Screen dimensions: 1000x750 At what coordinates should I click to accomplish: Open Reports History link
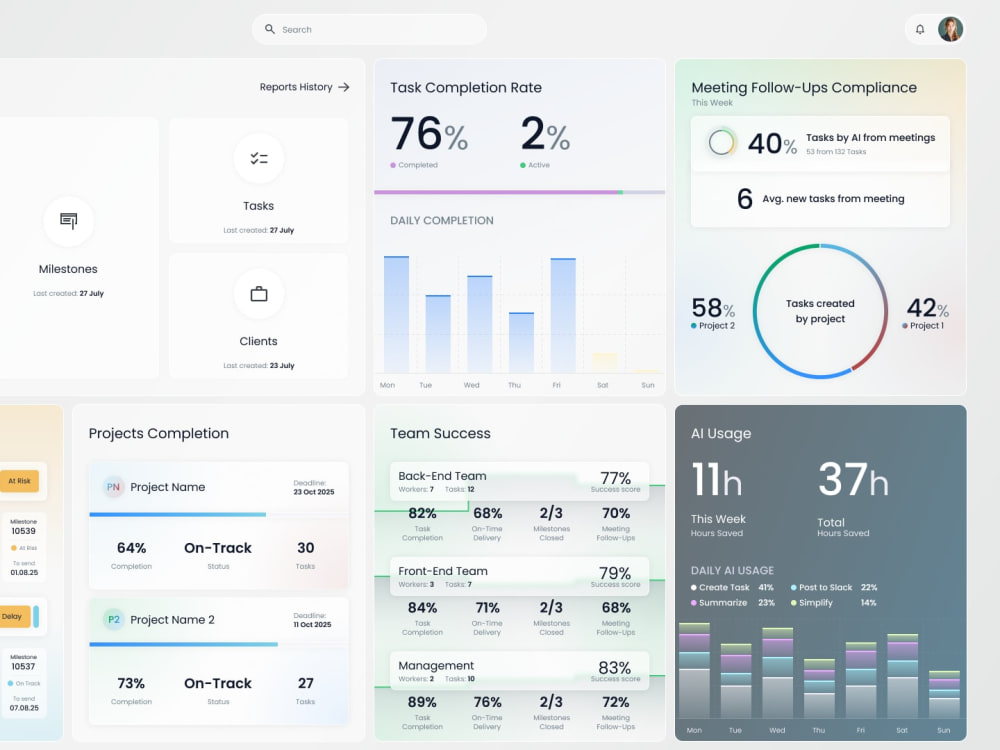[x=304, y=87]
